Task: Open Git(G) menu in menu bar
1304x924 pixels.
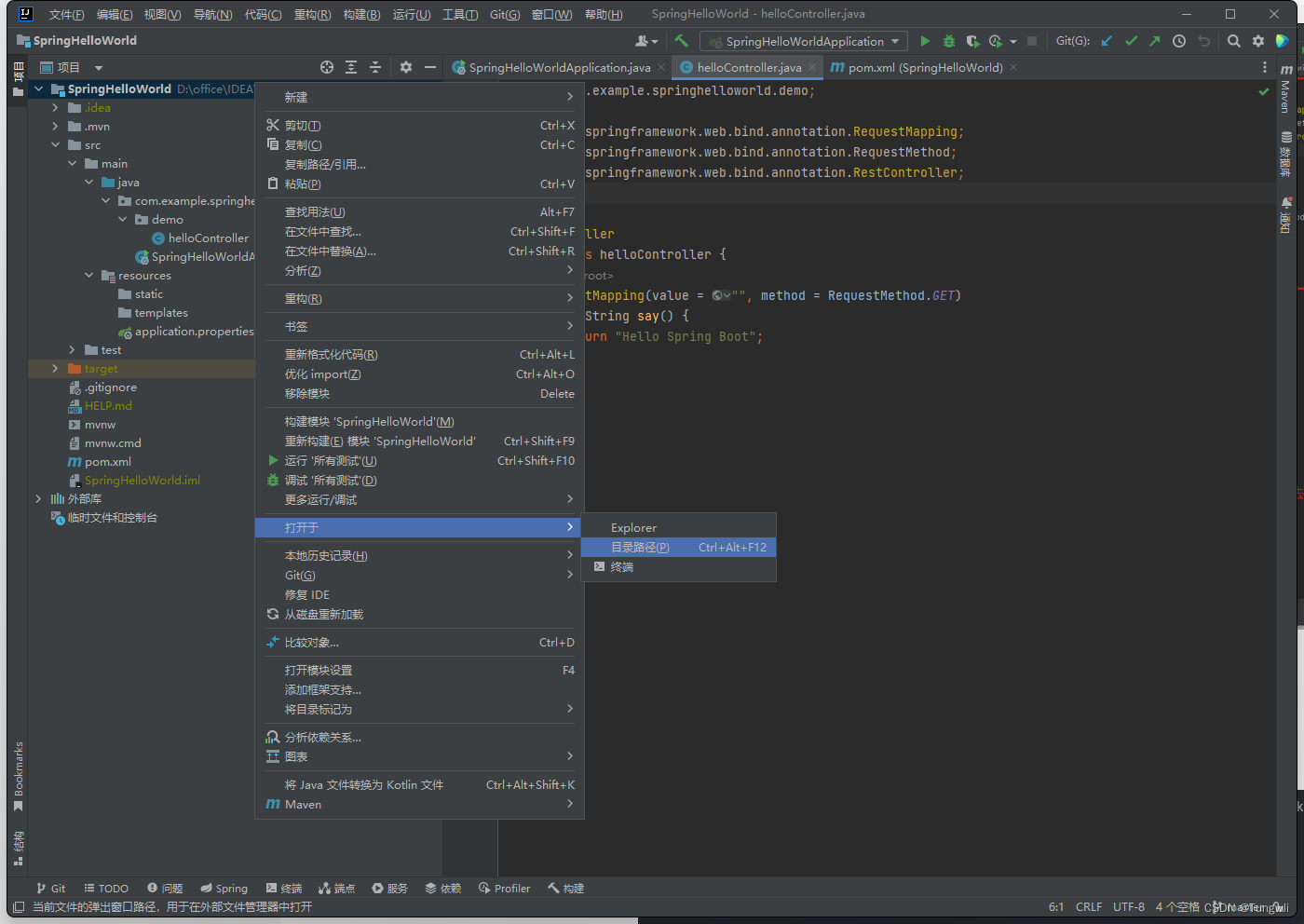Action: [505, 14]
